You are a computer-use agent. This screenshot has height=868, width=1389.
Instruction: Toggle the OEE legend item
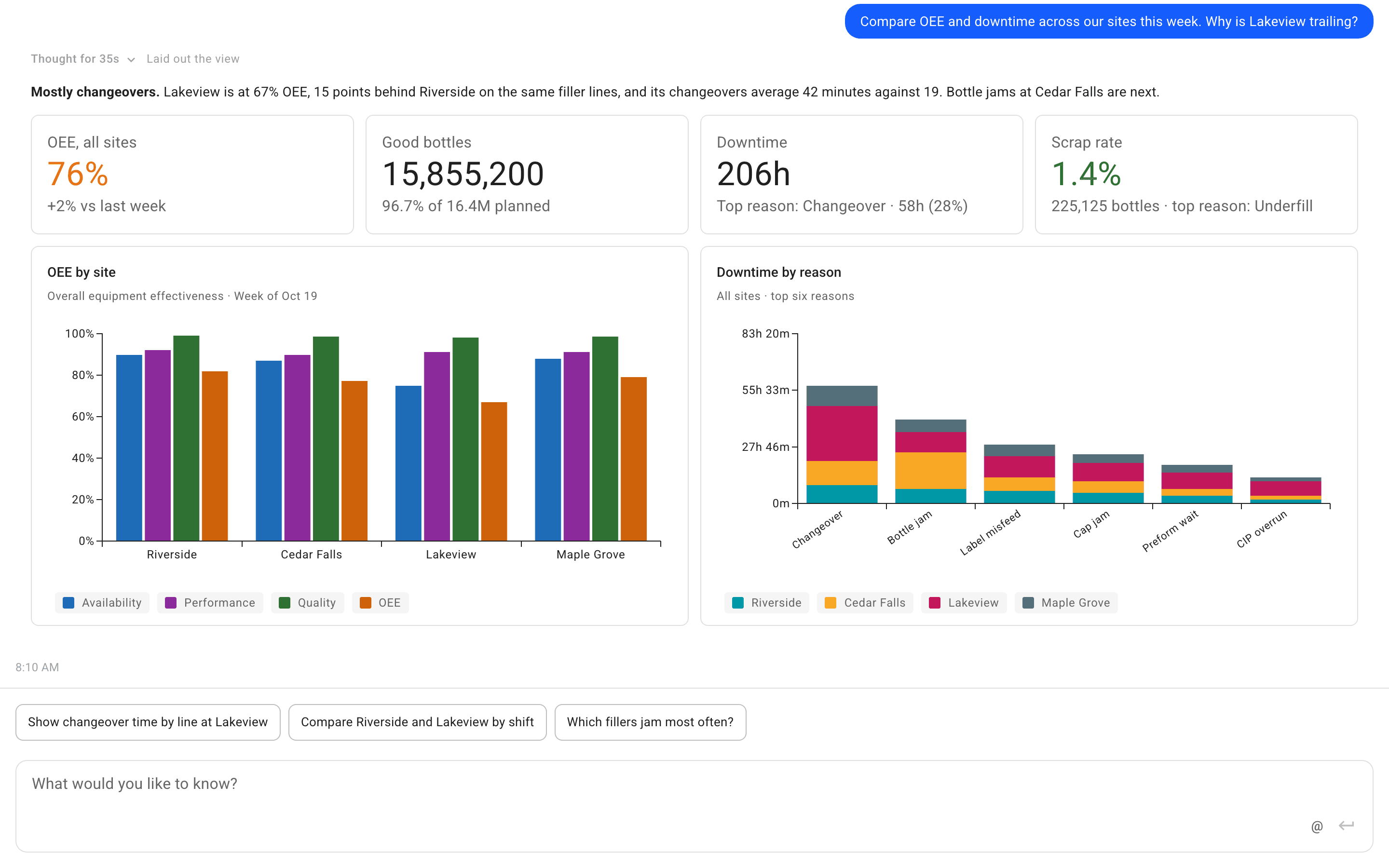(x=380, y=603)
